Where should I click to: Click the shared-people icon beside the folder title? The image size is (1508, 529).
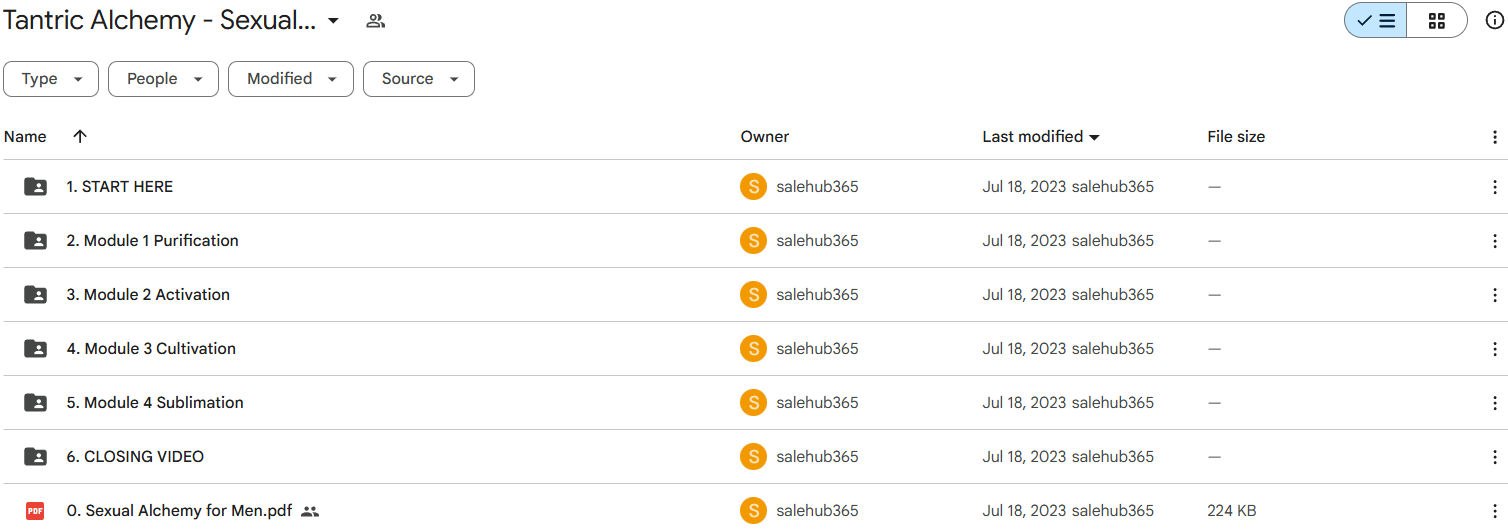tap(375, 20)
